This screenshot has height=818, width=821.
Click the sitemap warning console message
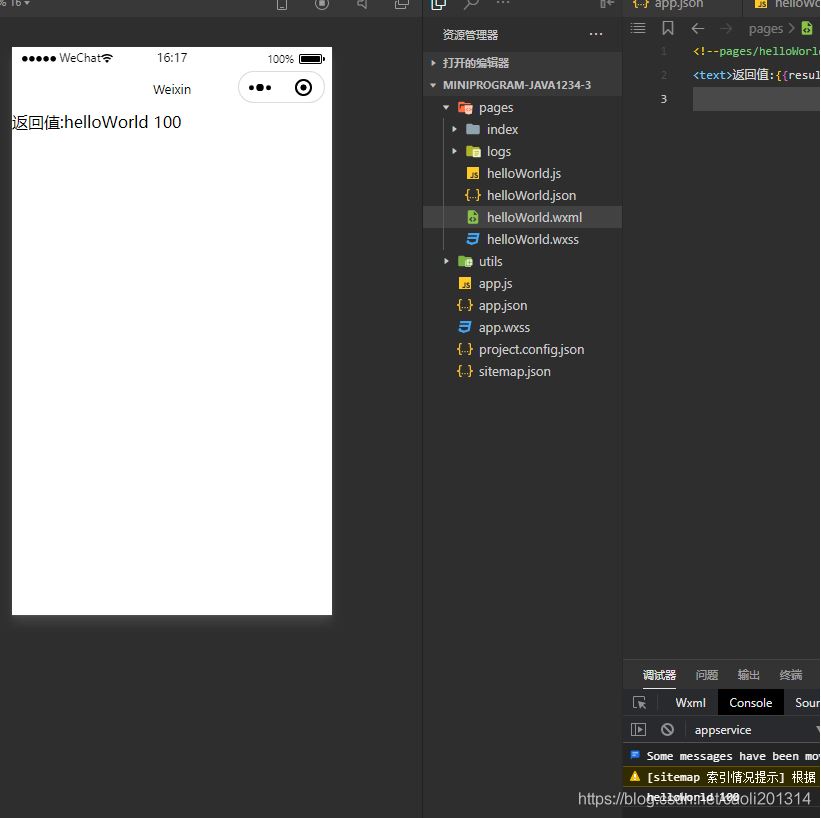[x=723, y=777]
